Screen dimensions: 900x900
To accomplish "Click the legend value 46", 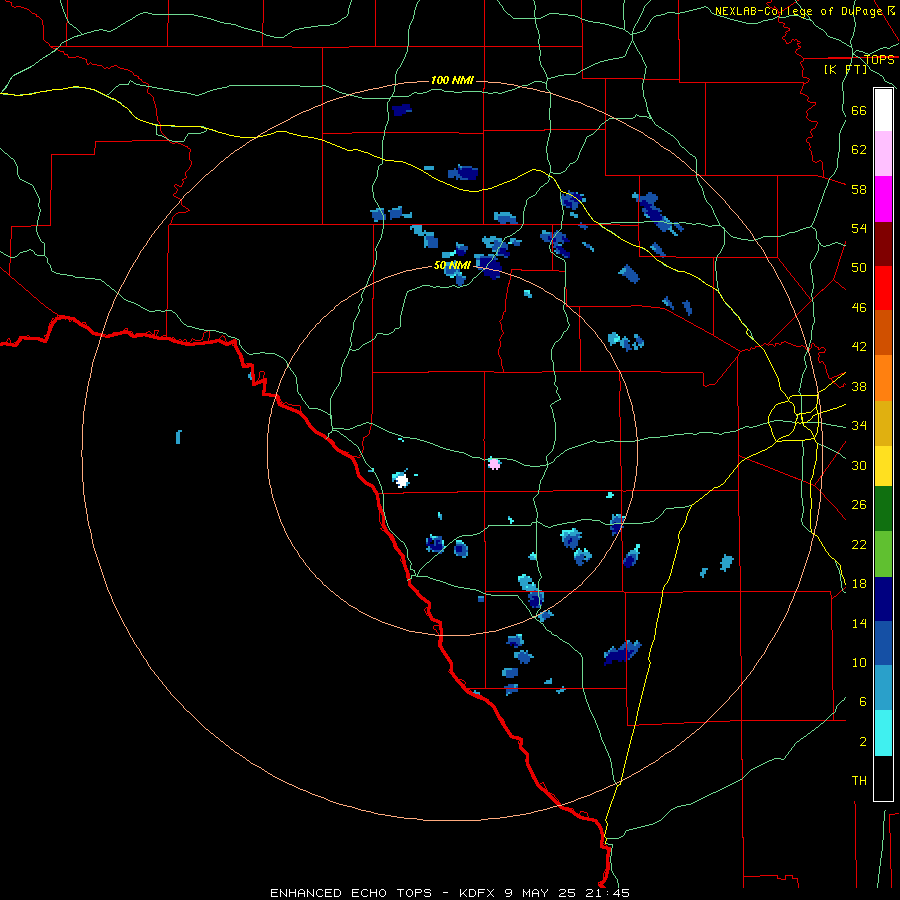I will point(859,308).
